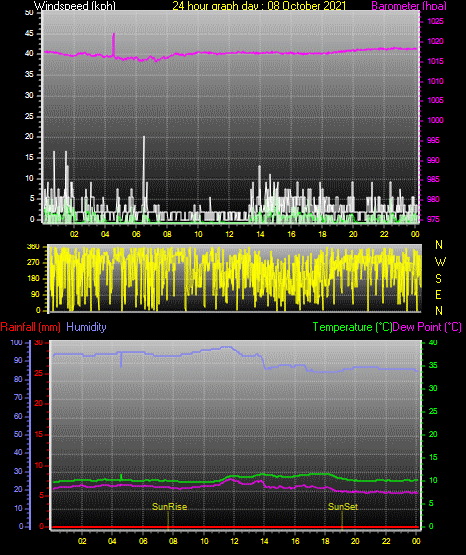
Task: Click the 12 hour tick on top graph
Action: [229, 234]
